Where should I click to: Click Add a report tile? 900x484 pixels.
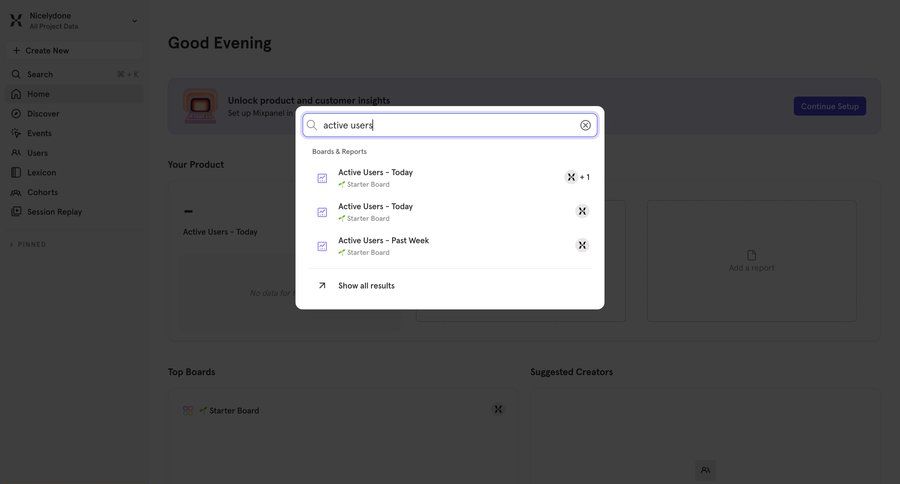click(x=751, y=261)
